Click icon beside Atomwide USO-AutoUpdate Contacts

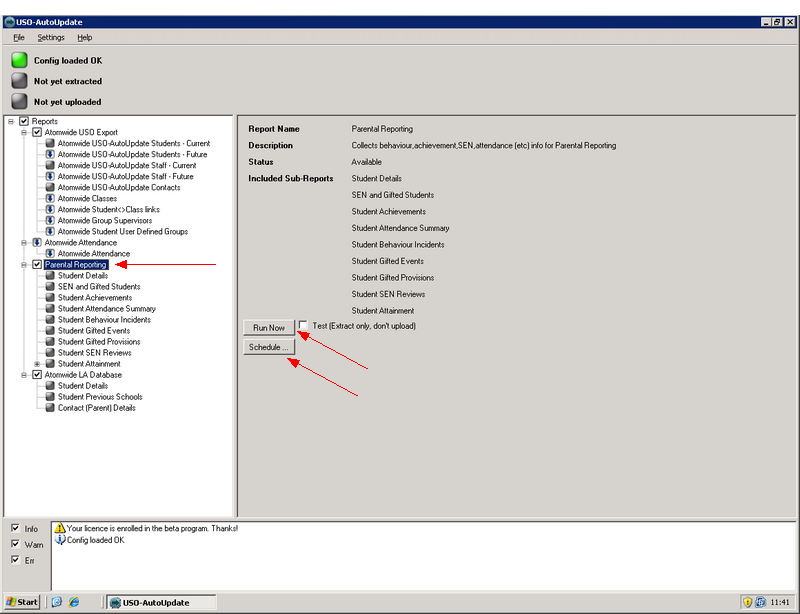tap(50, 187)
